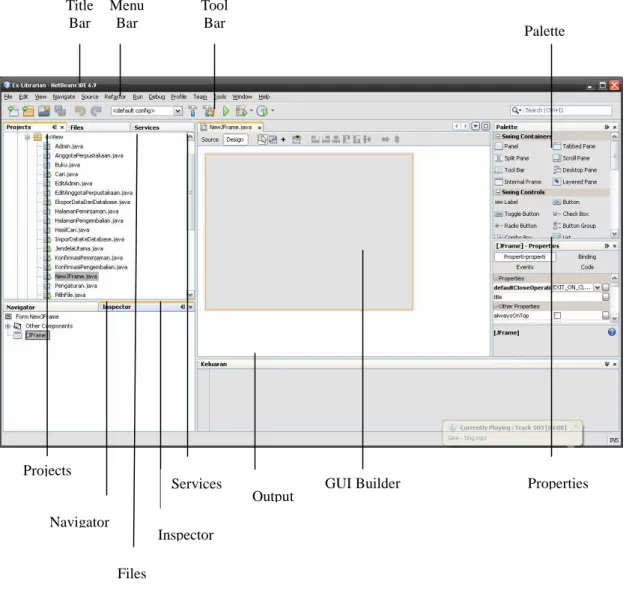Open the Binding properties tab
This screenshot has height=594, width=626.
pos(587,257)
